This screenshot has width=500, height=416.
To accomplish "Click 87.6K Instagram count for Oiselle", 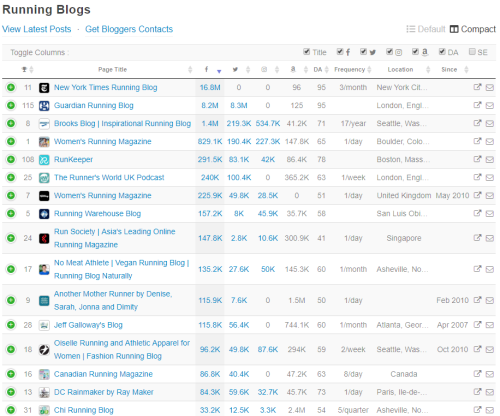I will pyautogui.click(x=268, y=350).
